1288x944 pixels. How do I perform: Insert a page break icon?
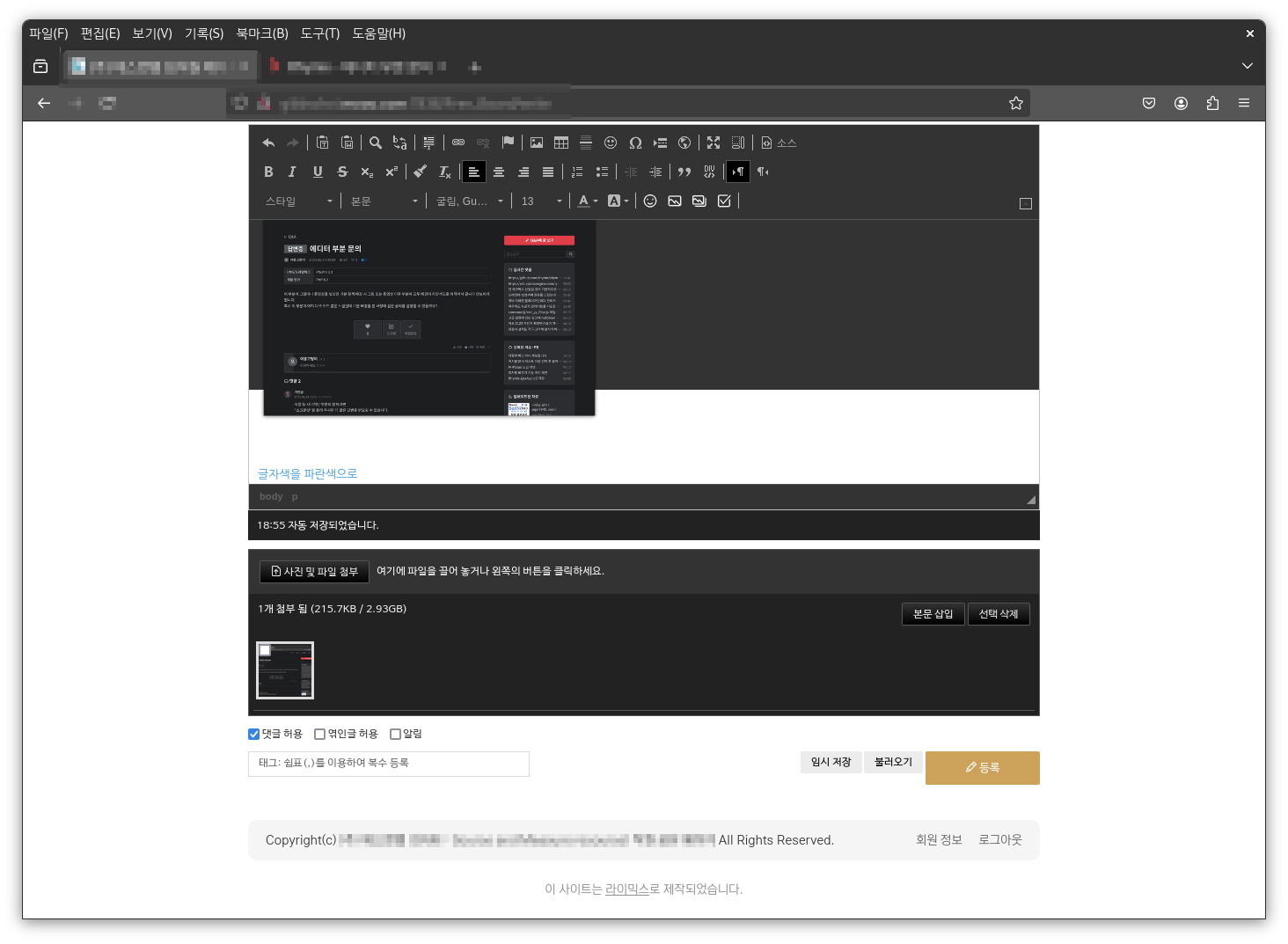(x=660, y=143)
